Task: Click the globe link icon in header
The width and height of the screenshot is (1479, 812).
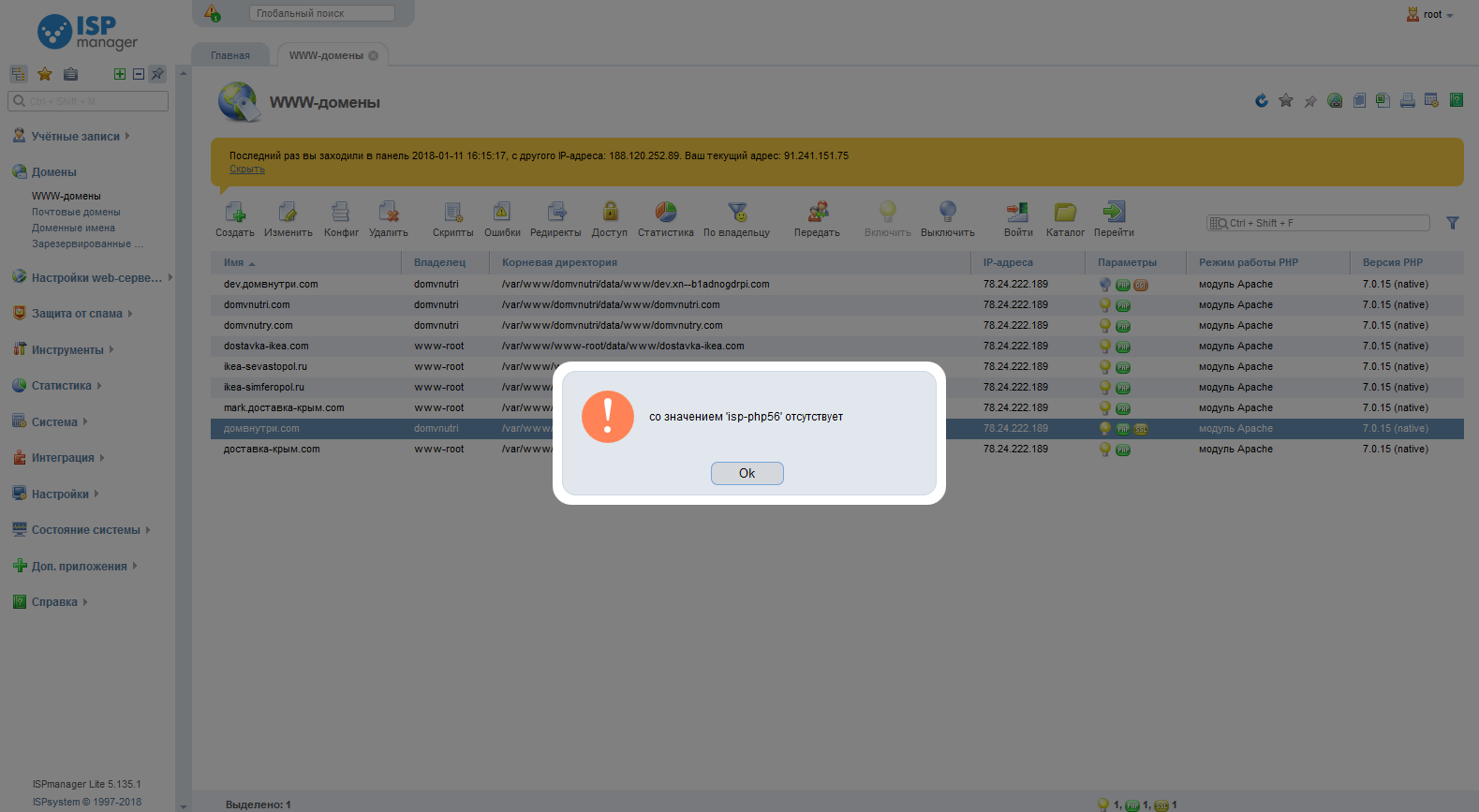Action: [1335, 100]
